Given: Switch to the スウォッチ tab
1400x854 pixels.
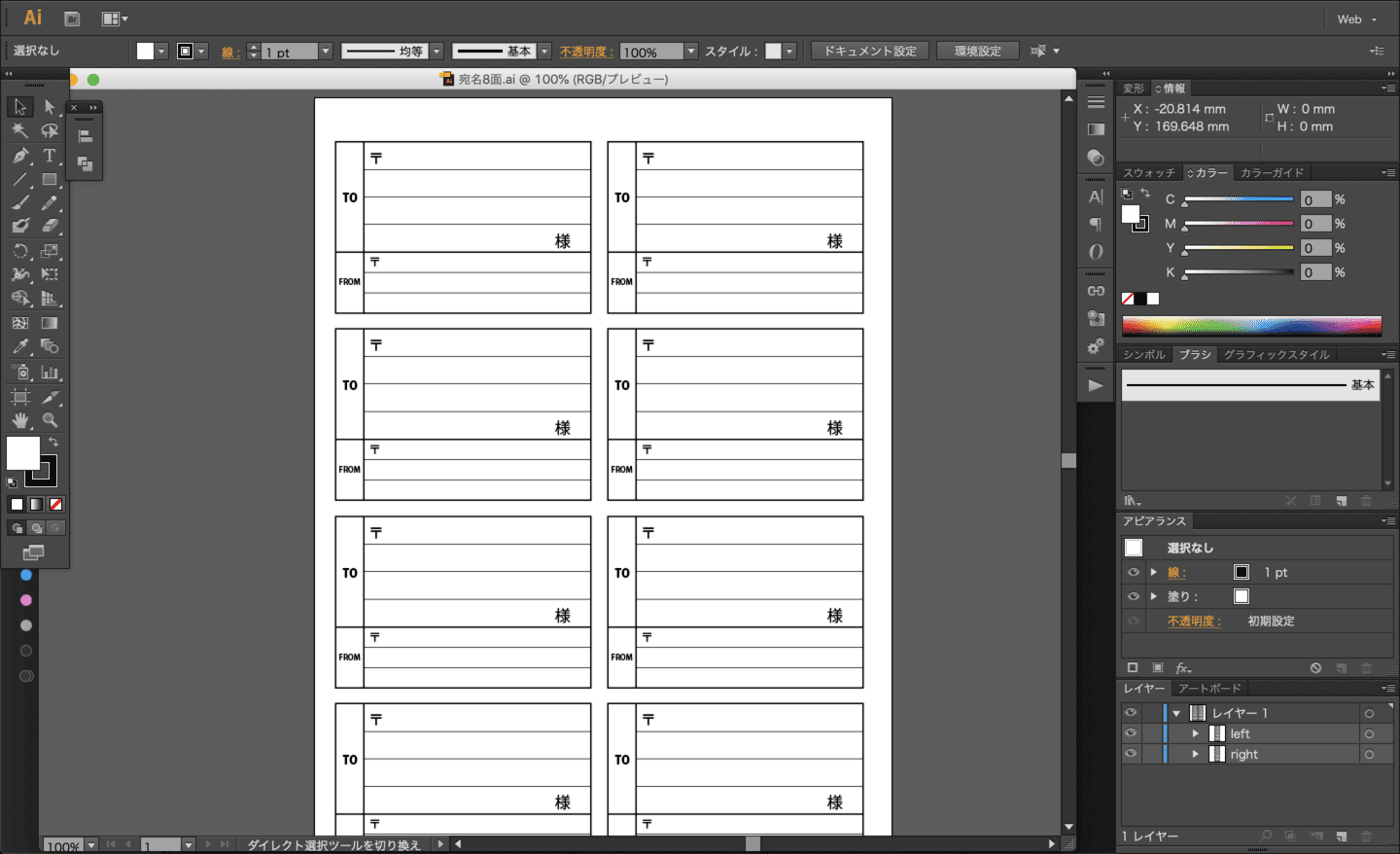Looking at the screenshot, I should pos(1150,172).
